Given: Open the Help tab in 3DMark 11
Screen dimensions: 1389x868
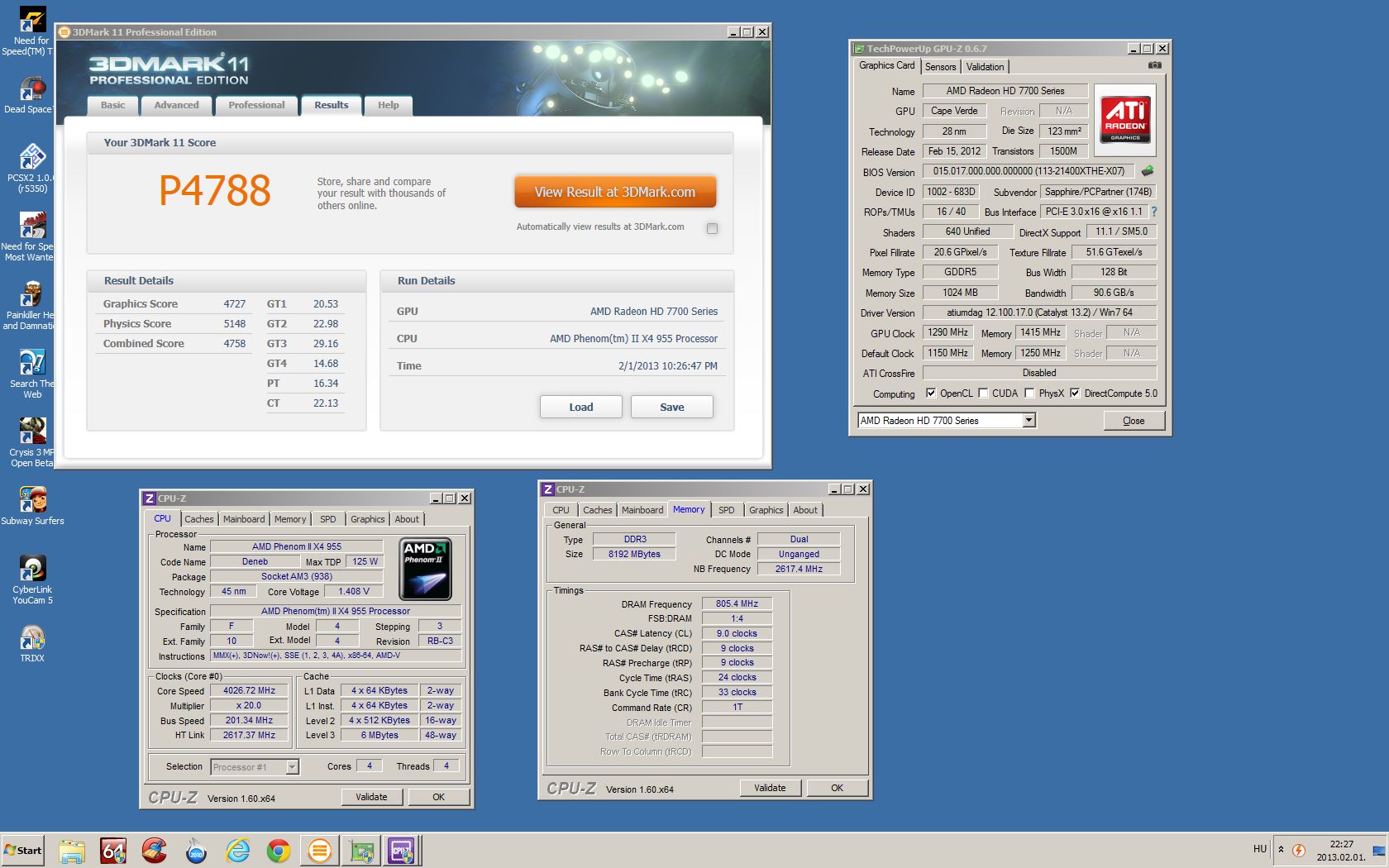Looking at the screenshot, I should [x=388, y=105].
